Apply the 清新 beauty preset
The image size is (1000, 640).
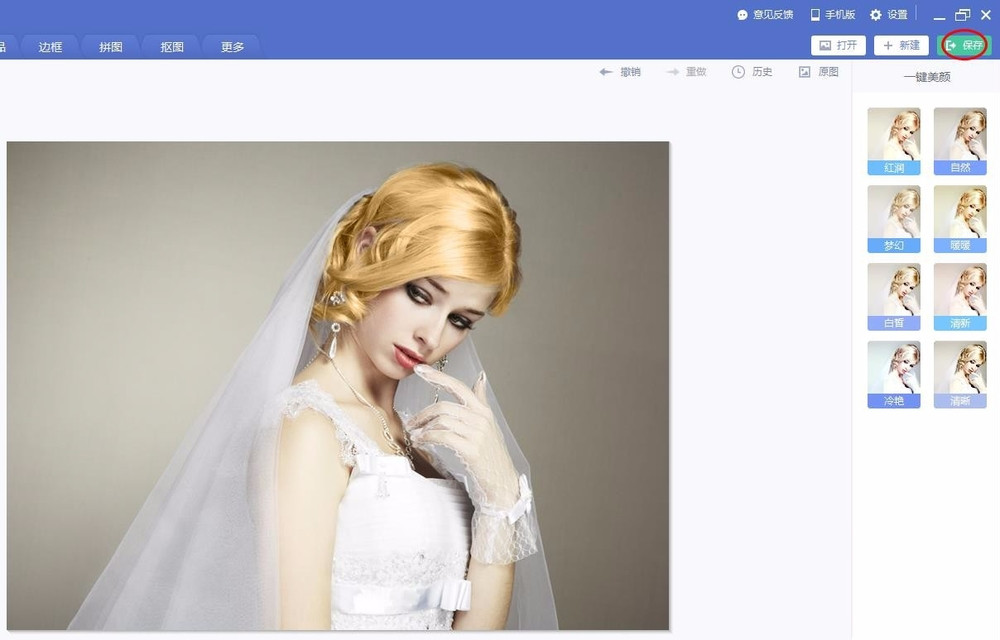point(960,296)
